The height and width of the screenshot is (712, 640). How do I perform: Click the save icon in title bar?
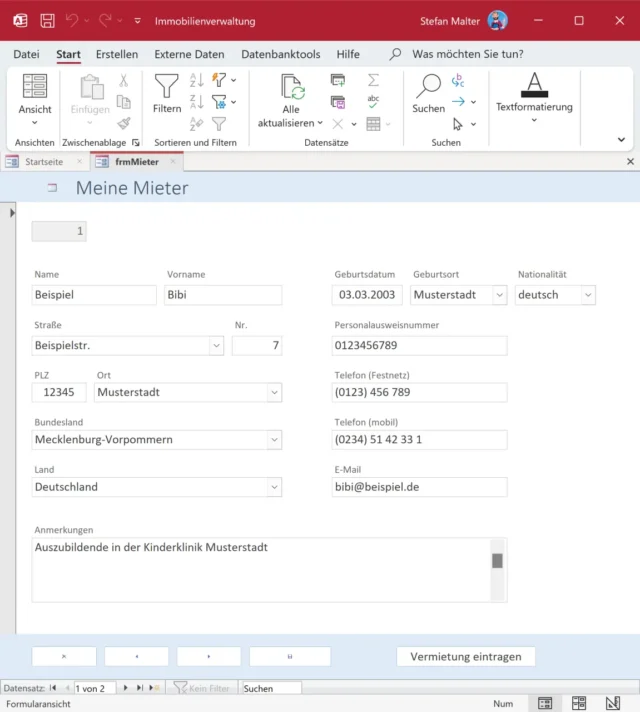click(x=47, y=21)
